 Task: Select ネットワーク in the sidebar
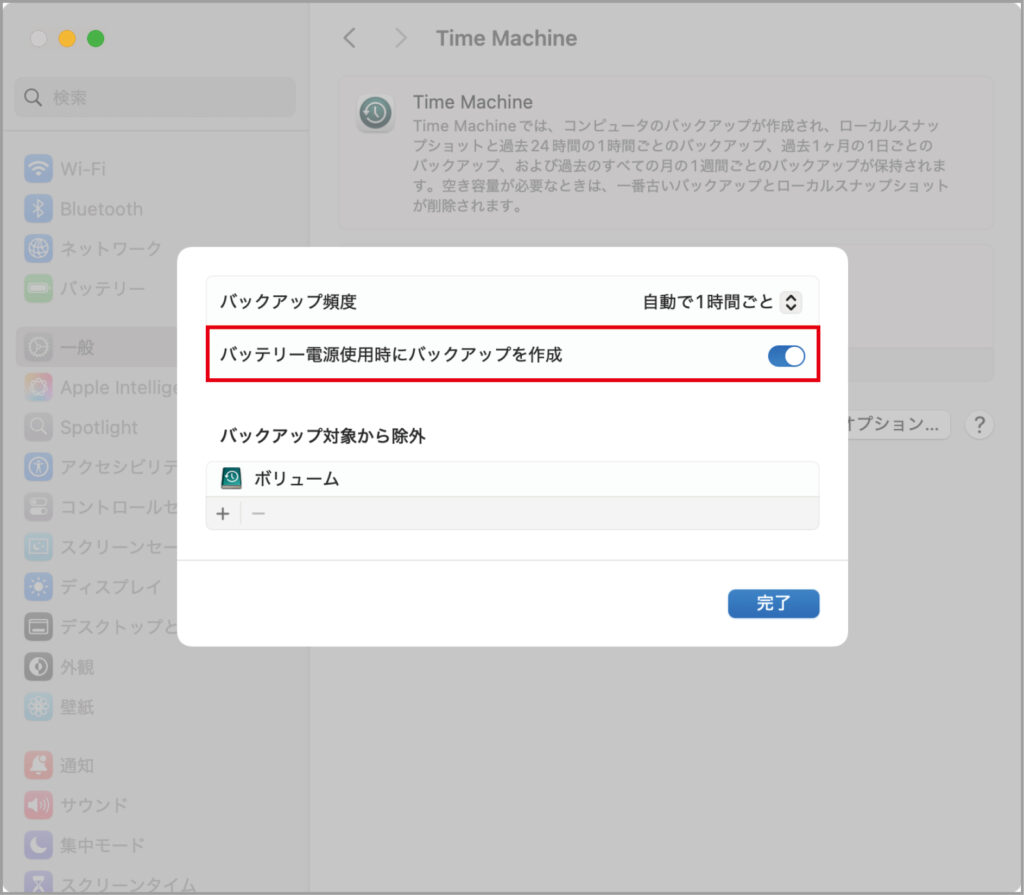tap(93, 248)
